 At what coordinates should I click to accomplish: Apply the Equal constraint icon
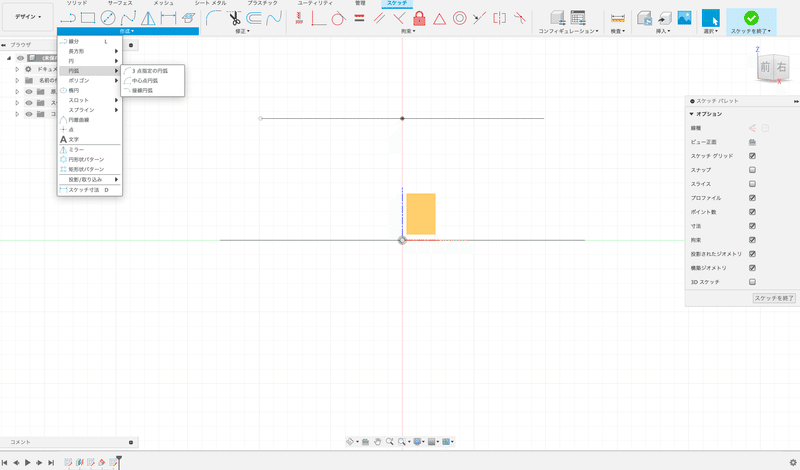(359, 18)
